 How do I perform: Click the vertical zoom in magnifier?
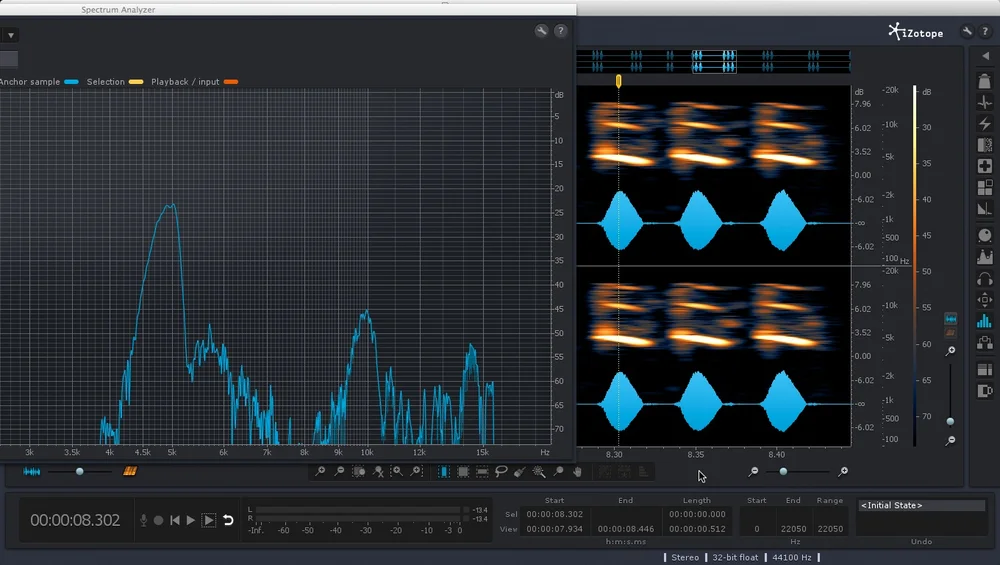coord(950,351)
